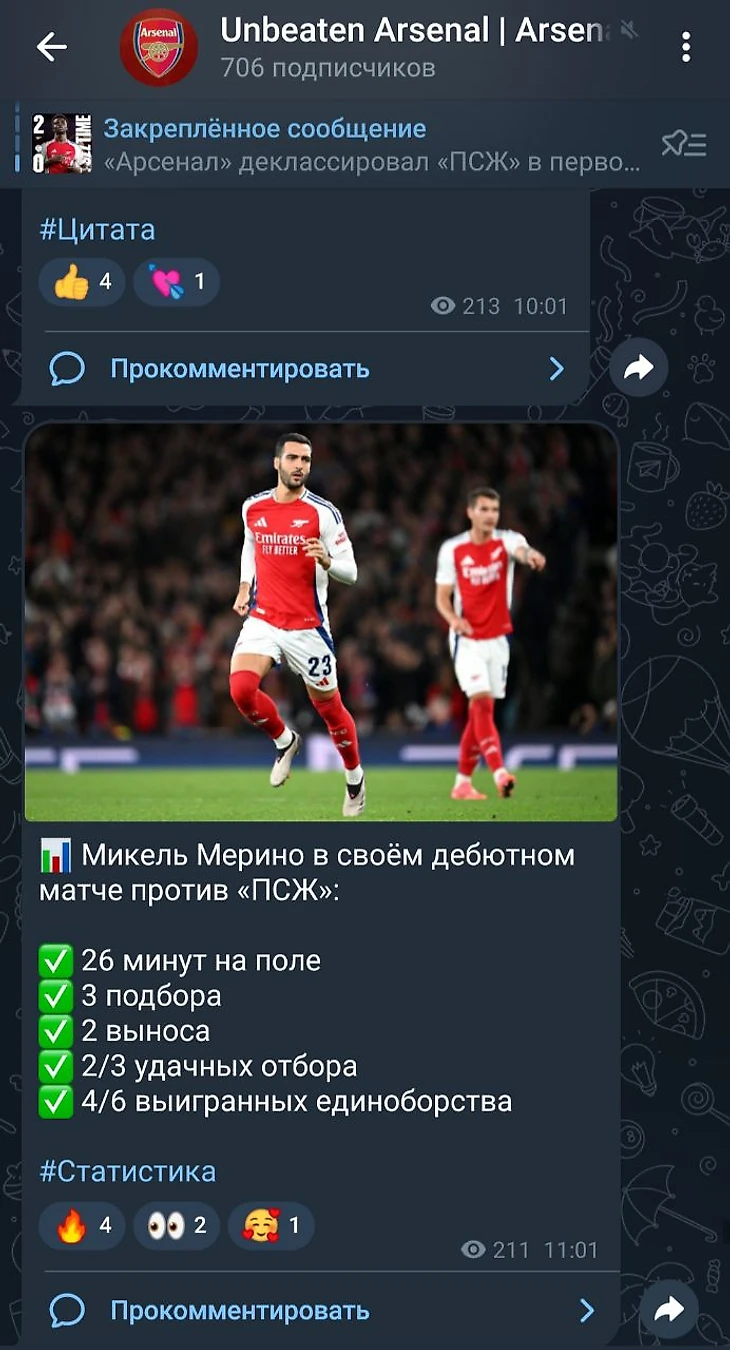Open the three-dot channel menu
This screenshot has width=730, height=1350.
click(x=685, y=47)
